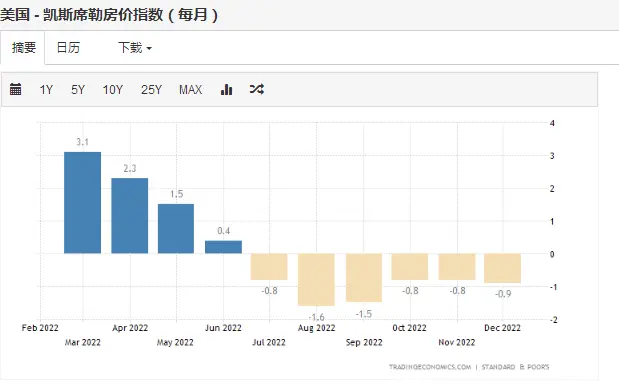Click the 美国 - 凯斯席勒房价指数 title

point(109,15)
